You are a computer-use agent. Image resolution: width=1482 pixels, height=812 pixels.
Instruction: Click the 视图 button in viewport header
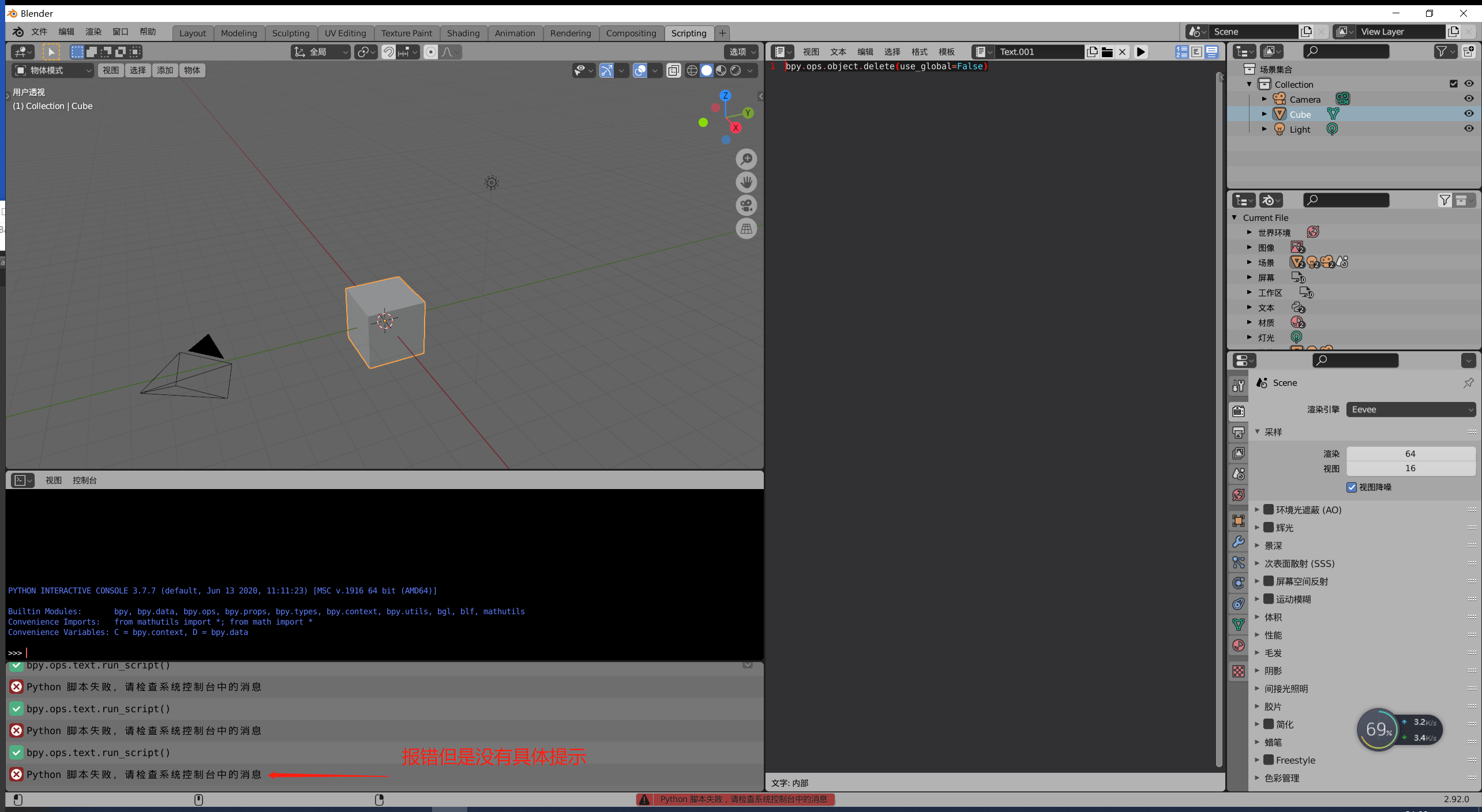[x=111, y=70]
